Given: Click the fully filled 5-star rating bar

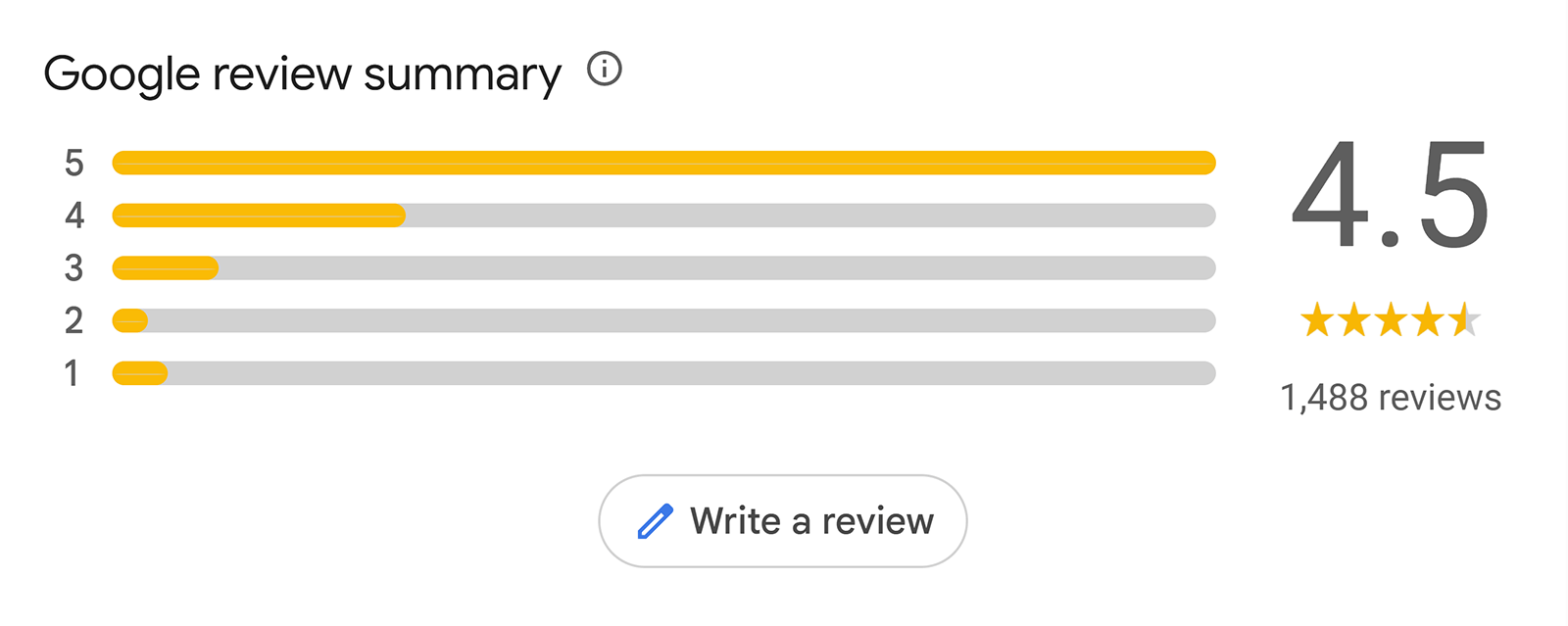Looking at the screenshot, I should (663, 163).
